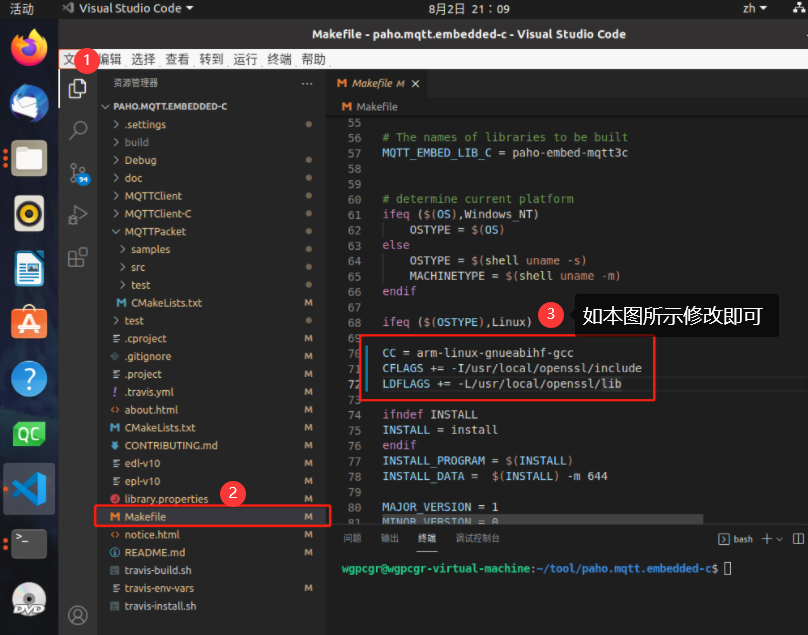This screenshot has height=635, width=808.
Task: Switch to the 问题 (Problems) panel tab
Action: coord(352,539)
